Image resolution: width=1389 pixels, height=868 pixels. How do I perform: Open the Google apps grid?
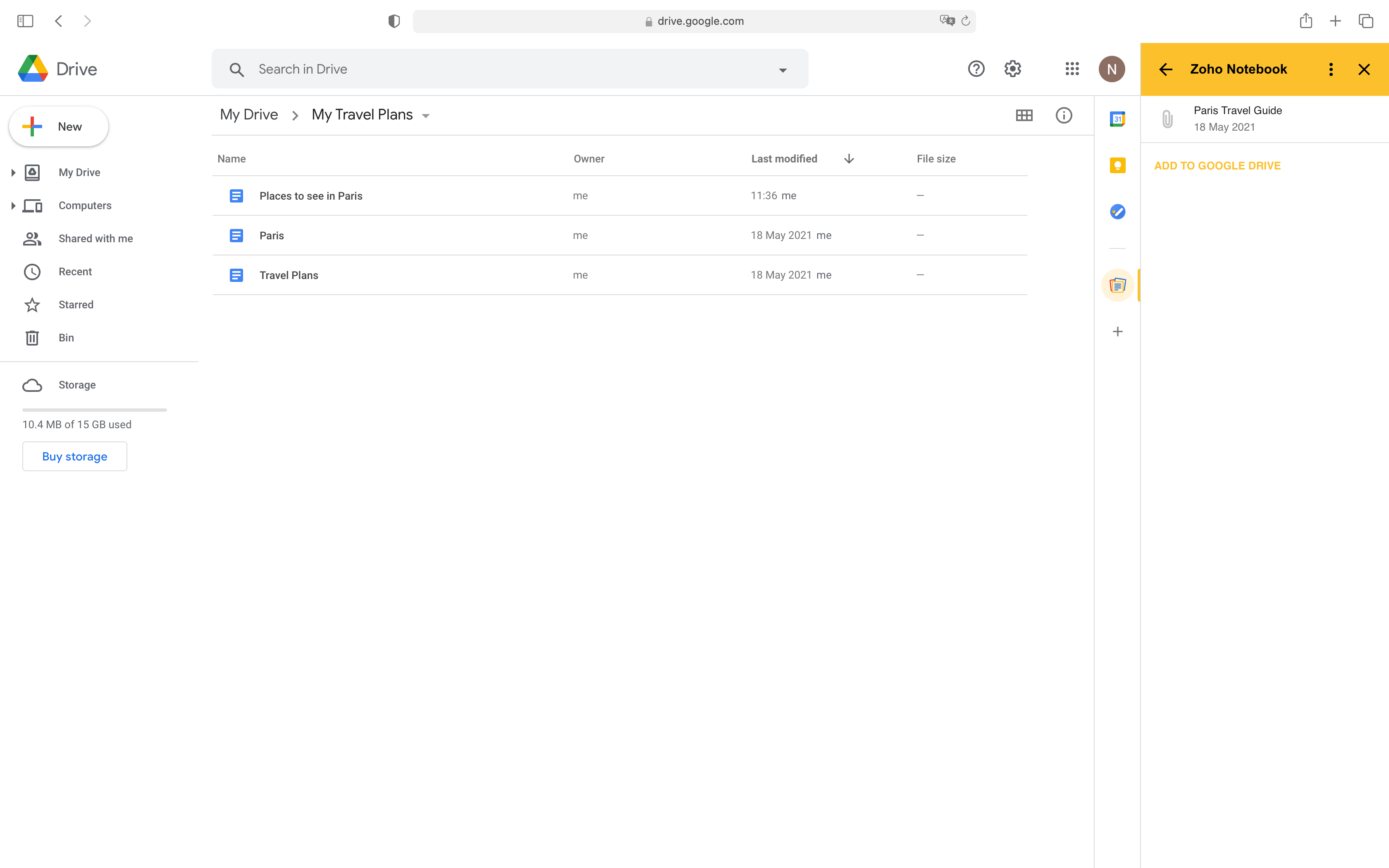(1072, 69)
